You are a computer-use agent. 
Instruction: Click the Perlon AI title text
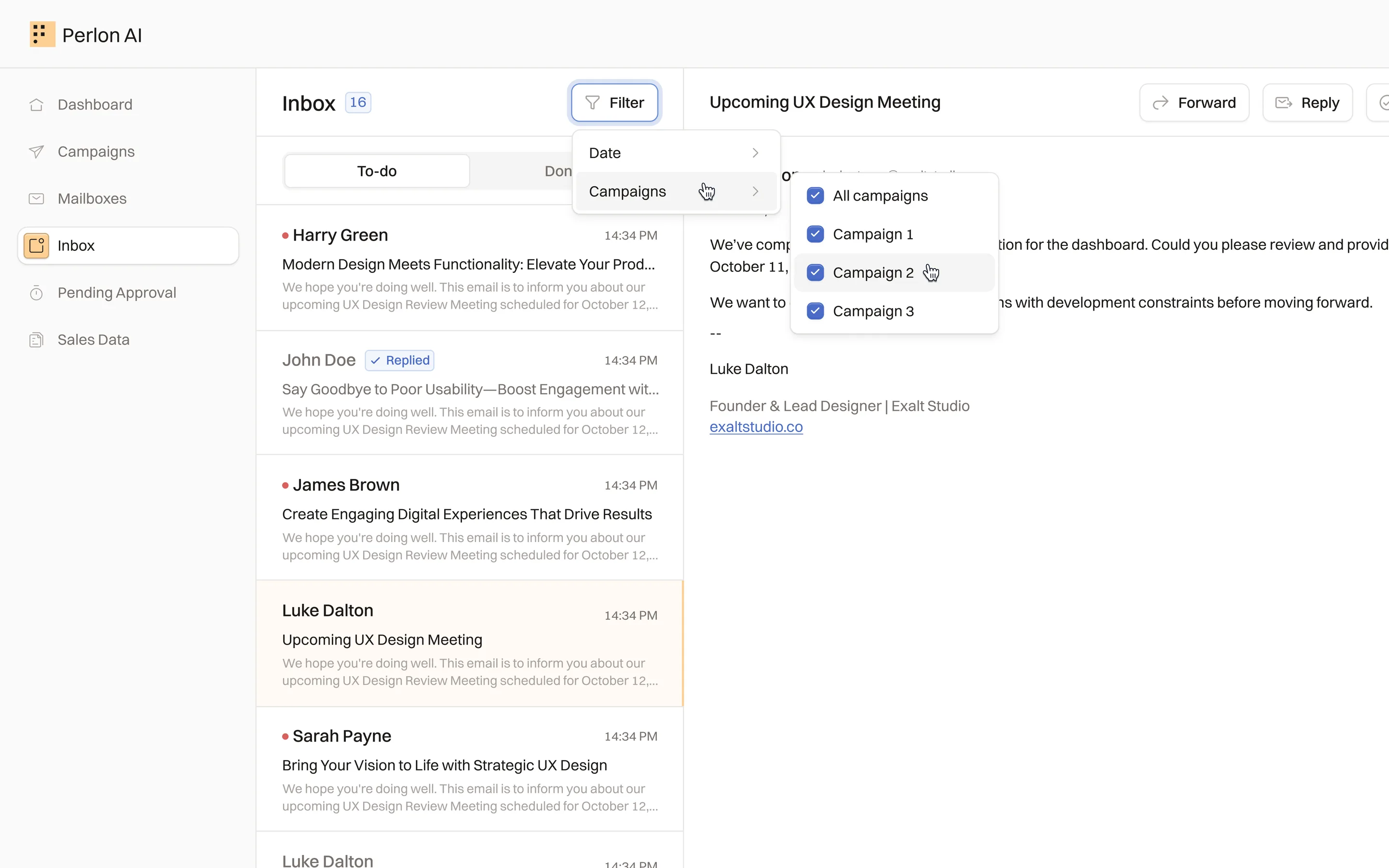coord(102,35)
